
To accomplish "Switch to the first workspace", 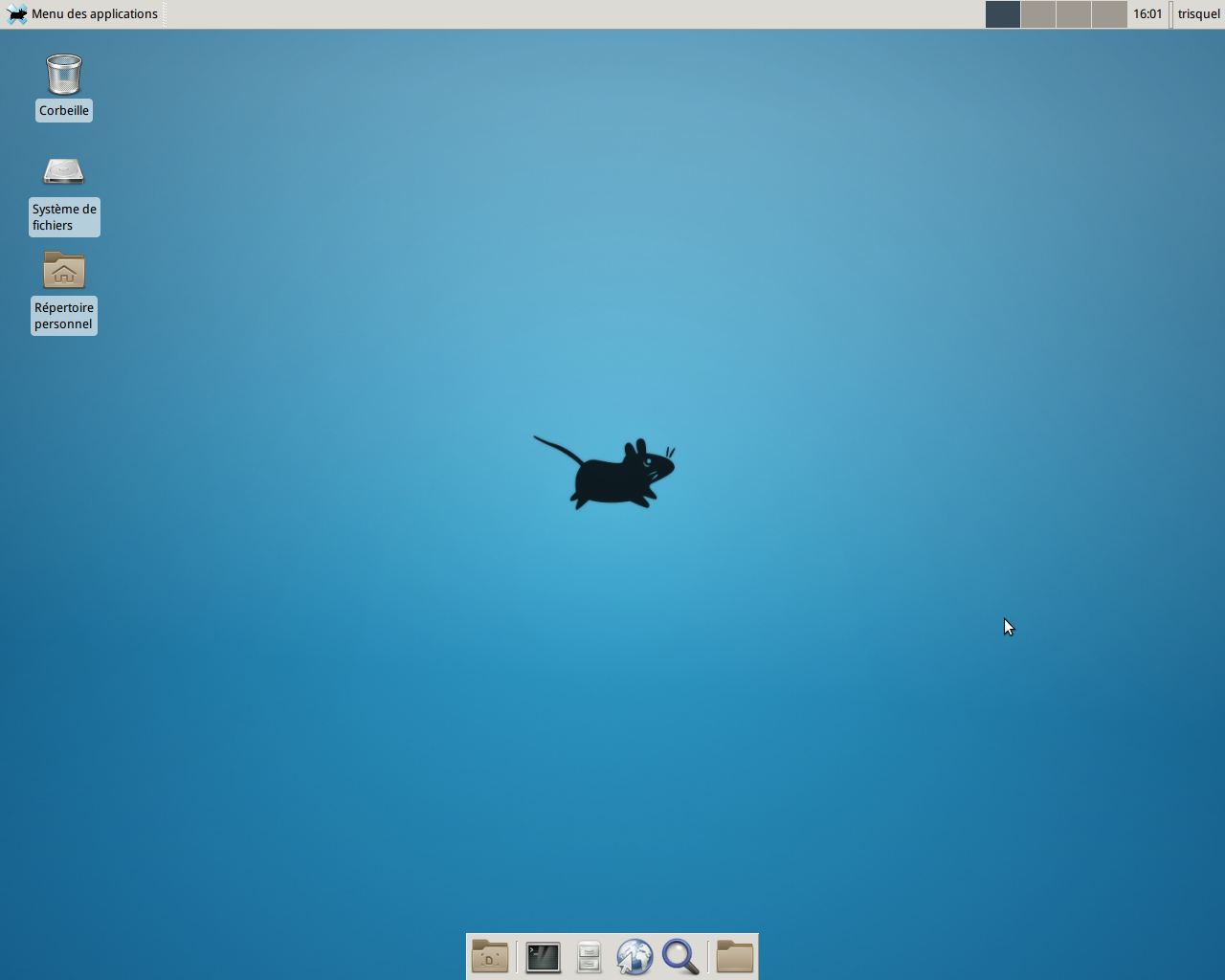I will click(x=1003, y=14).
